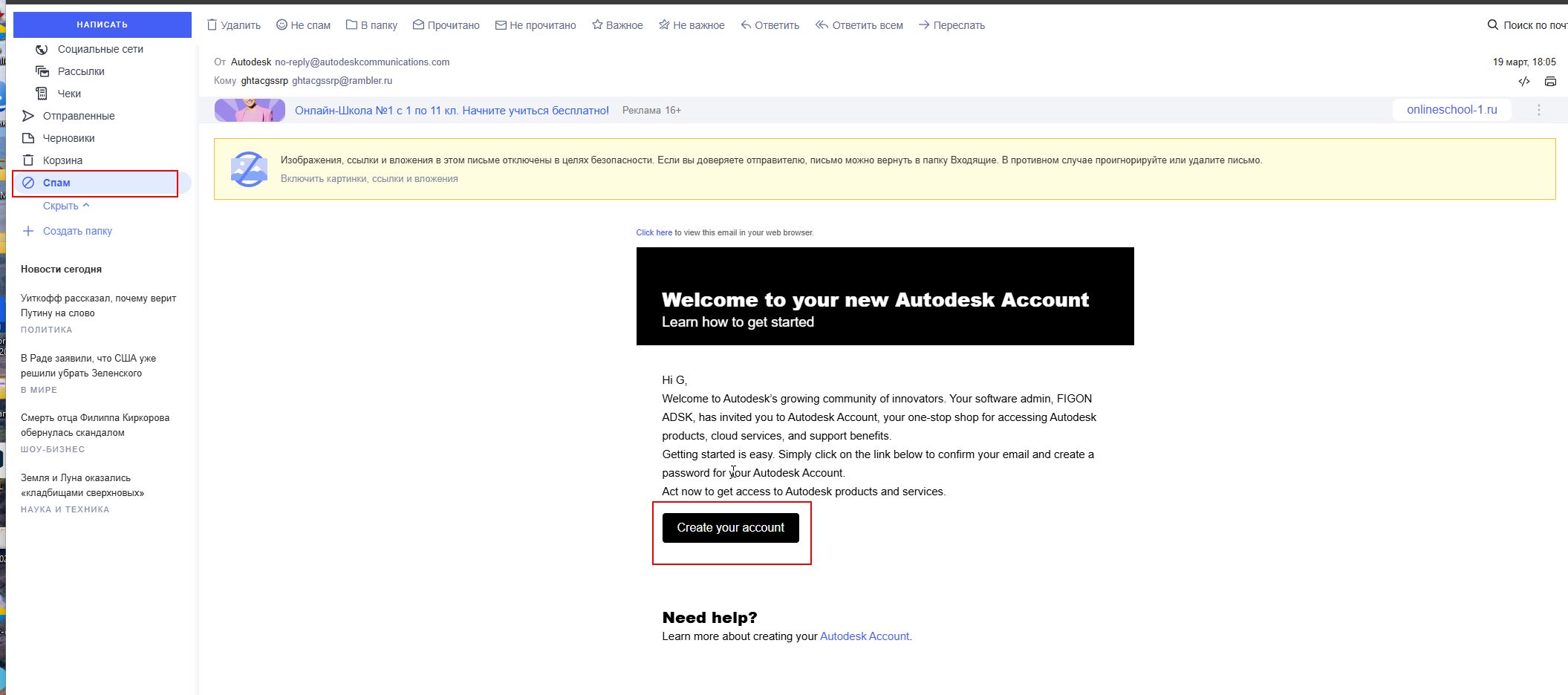
Task: Click the ПОЛИТИКА news category
Action: click(46, 330)
